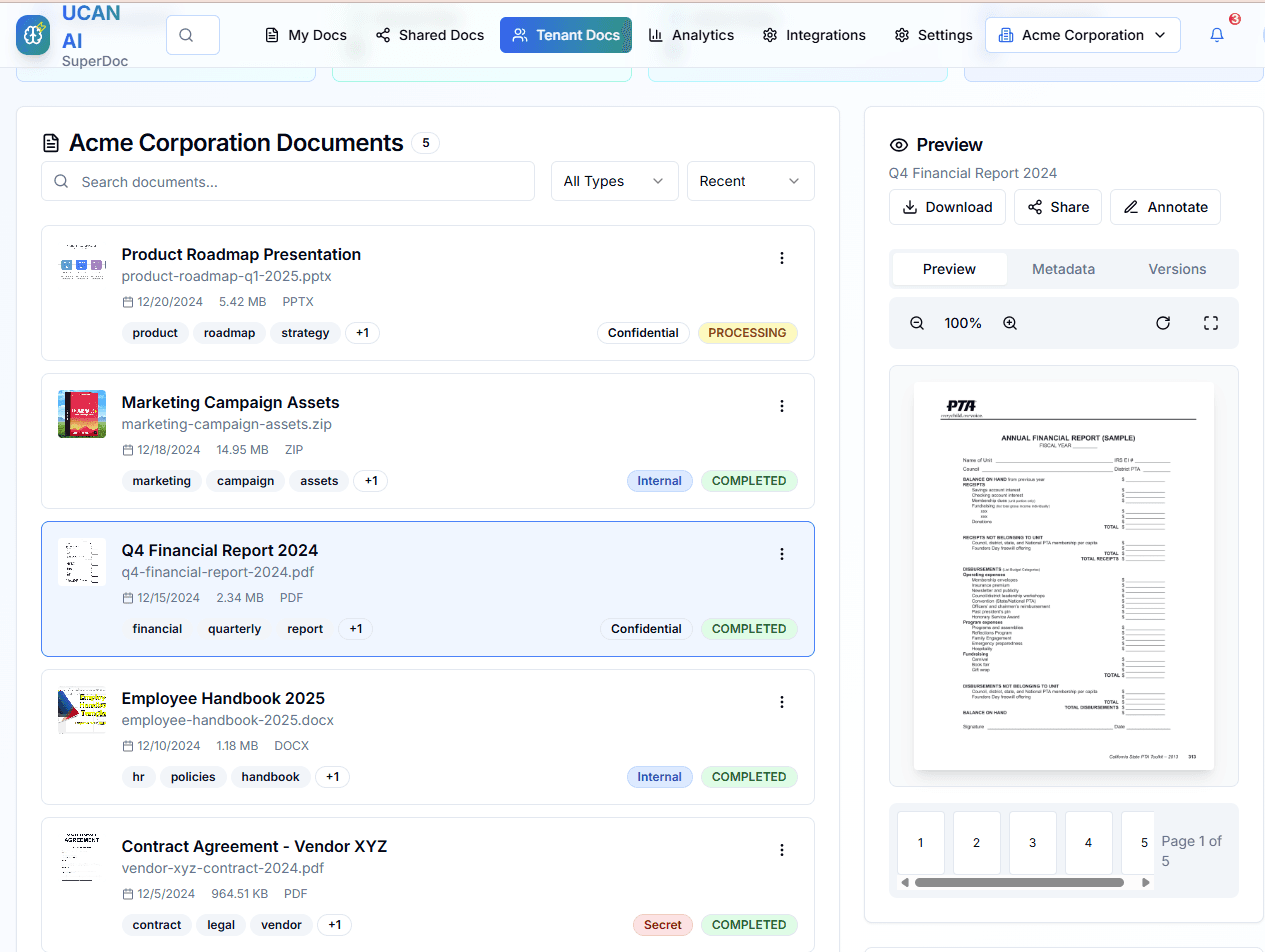
Task: Switch to the Metadata tab
Action: [1063, 269]
